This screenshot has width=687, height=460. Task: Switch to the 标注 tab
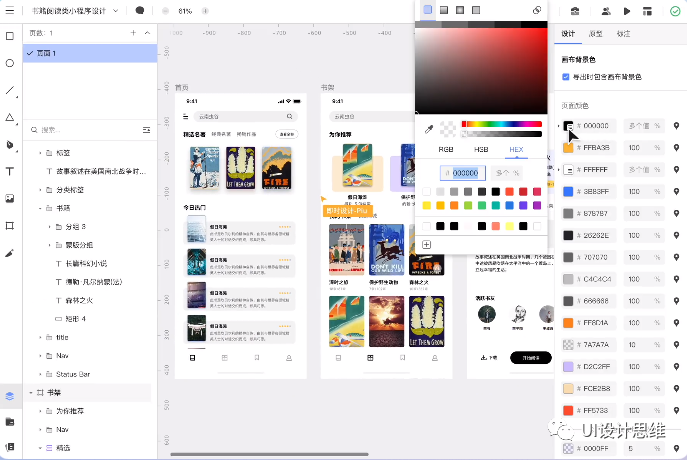[x=623, y=34]
